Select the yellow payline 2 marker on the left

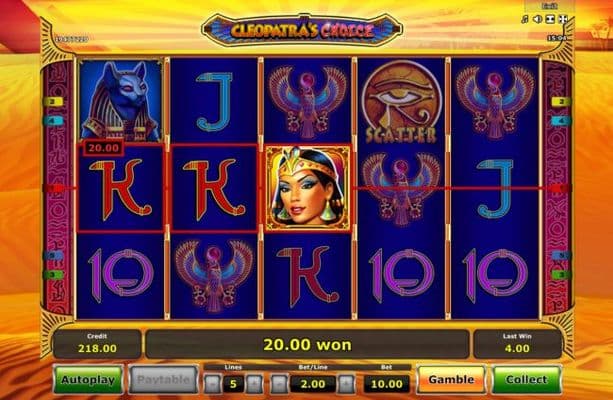coord(54,102)
